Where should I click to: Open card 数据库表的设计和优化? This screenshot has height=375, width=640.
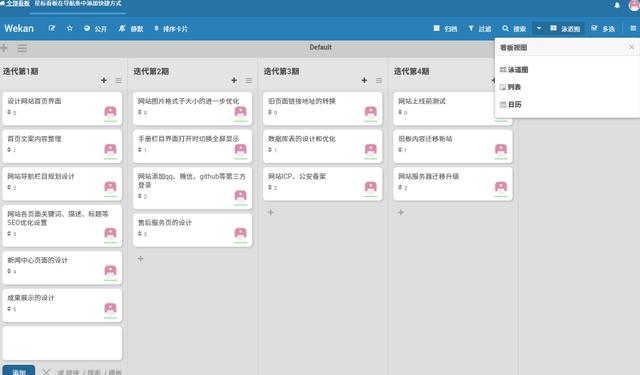tap(322, 146)
